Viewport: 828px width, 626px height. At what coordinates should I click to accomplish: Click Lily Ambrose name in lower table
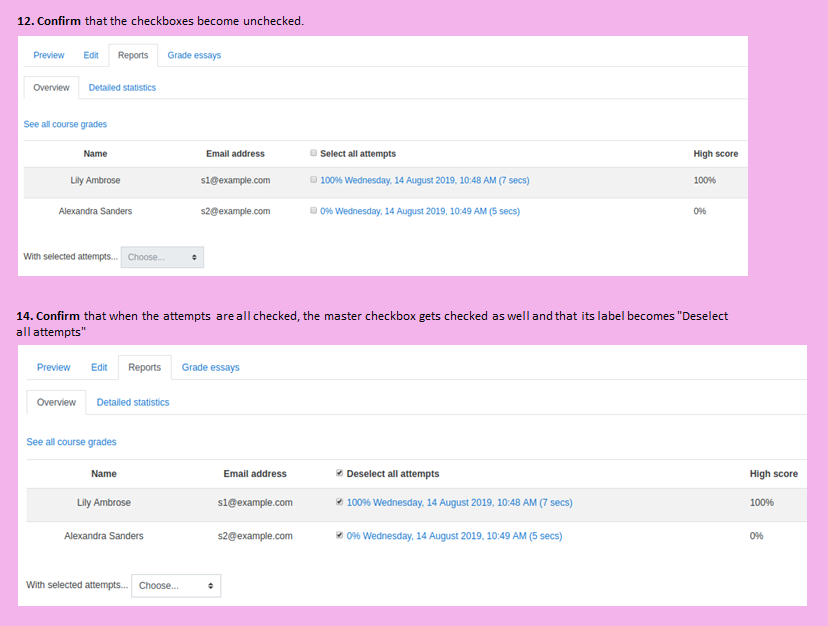coord(104,502)
